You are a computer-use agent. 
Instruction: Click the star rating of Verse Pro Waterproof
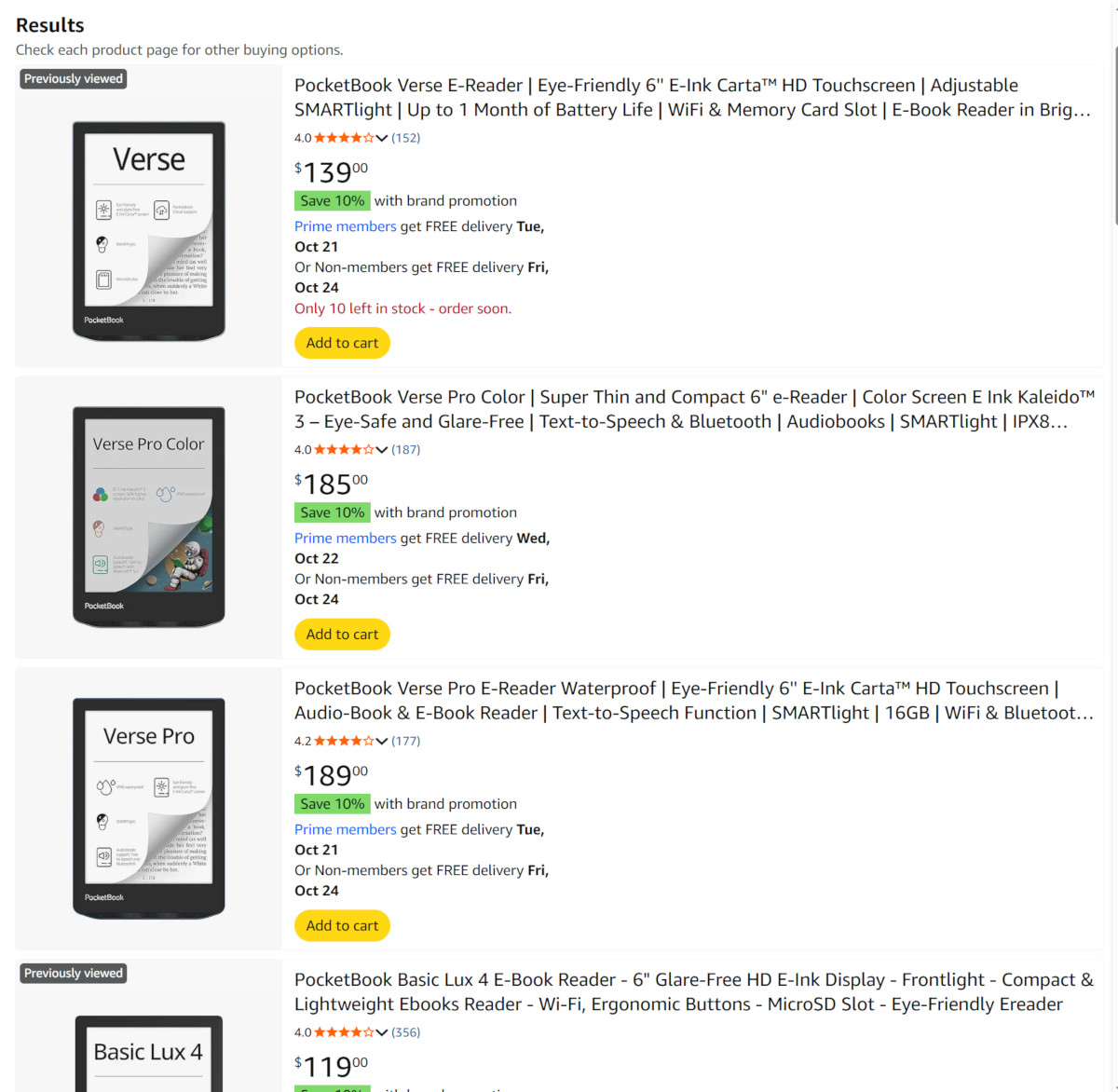(x=344, y=742)
